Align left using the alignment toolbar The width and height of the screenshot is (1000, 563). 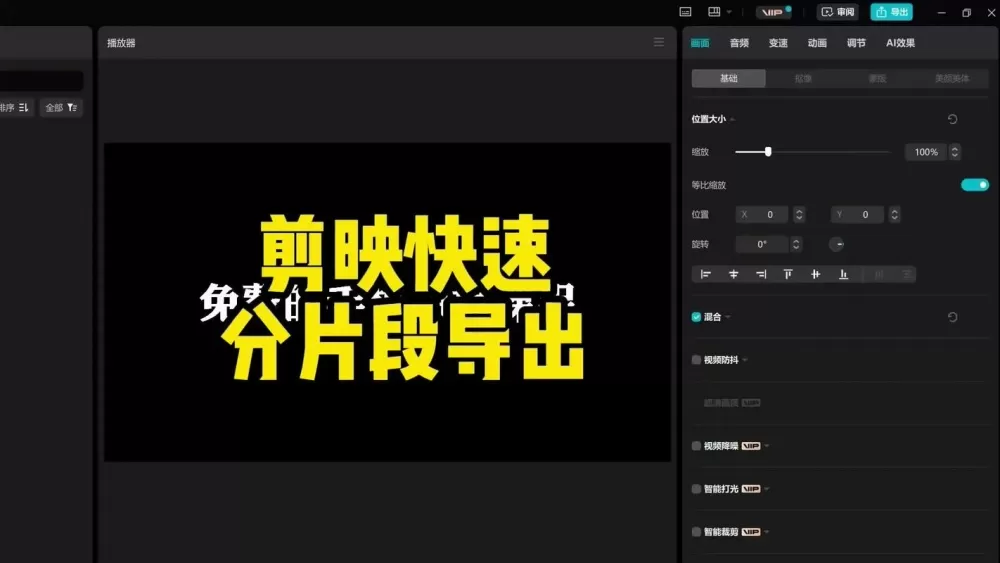[x=705, y=274]
